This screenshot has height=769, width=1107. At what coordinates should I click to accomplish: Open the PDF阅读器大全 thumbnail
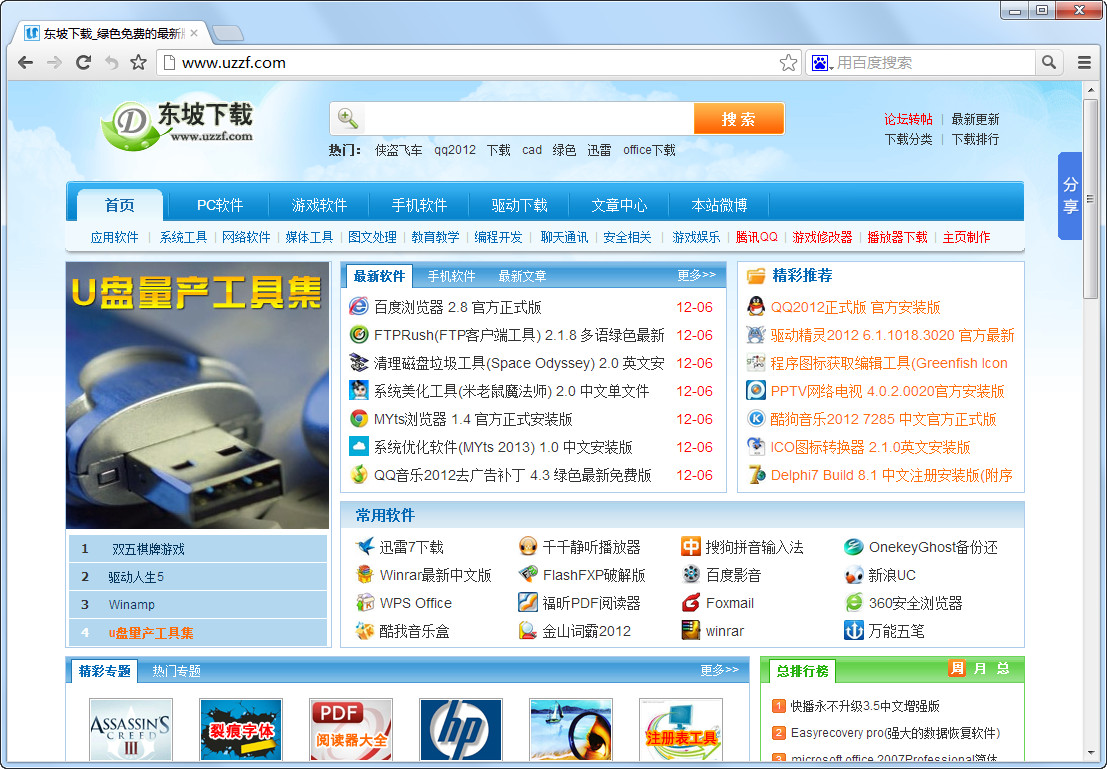[351, 729]
